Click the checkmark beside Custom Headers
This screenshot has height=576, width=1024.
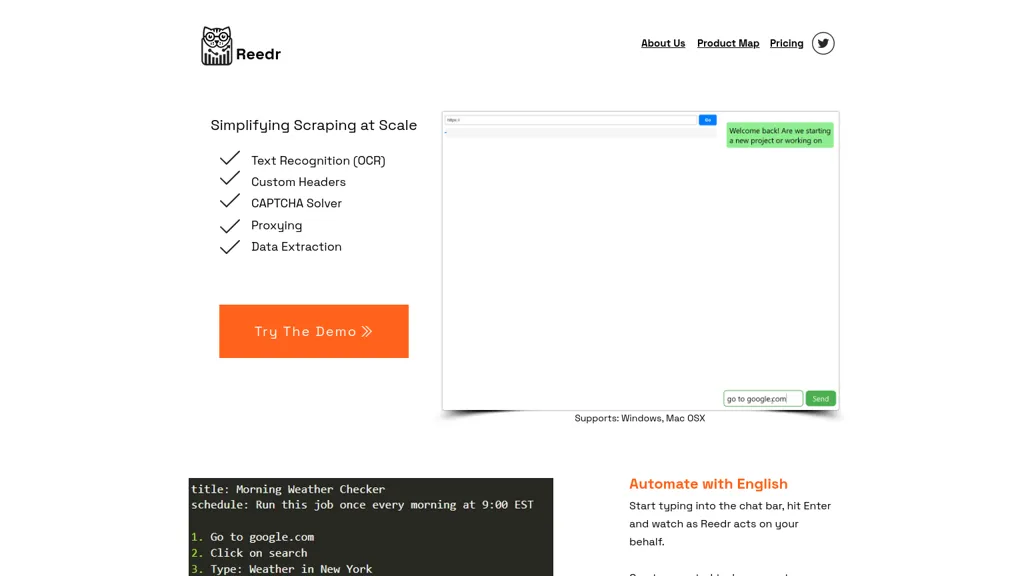230,179
